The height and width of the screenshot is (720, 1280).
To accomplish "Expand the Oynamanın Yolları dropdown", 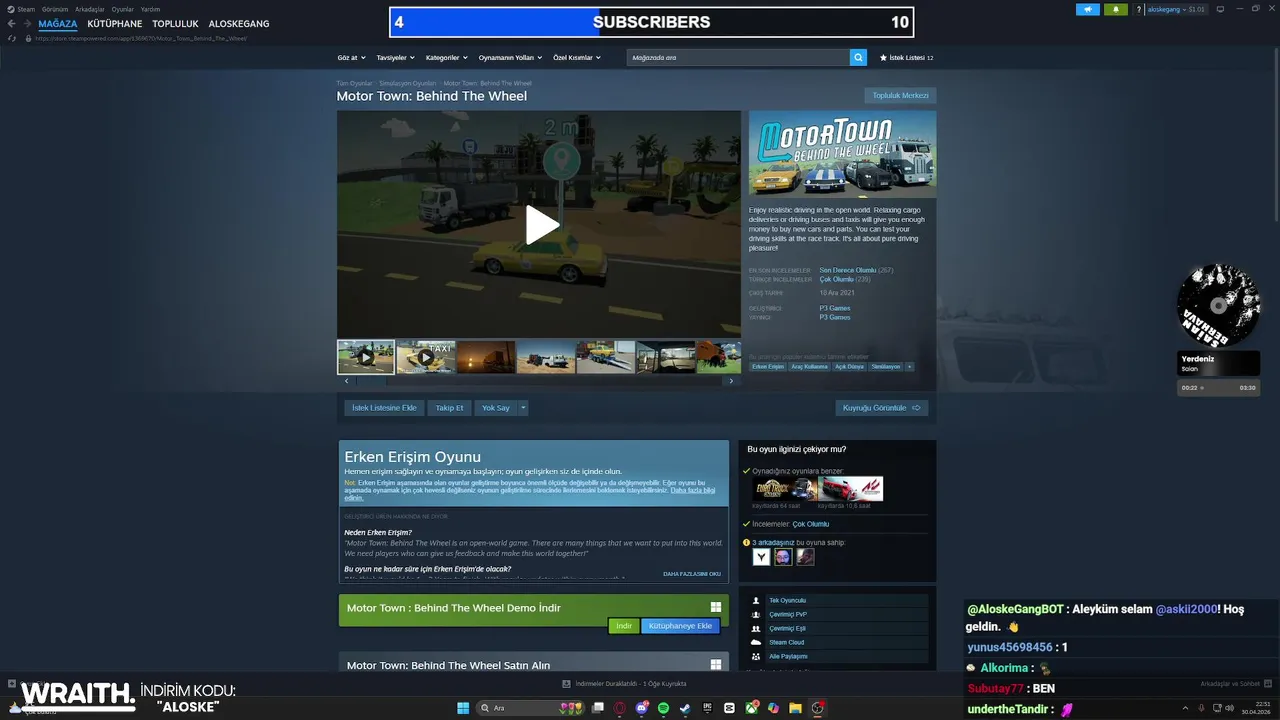I will click(510, 57).
